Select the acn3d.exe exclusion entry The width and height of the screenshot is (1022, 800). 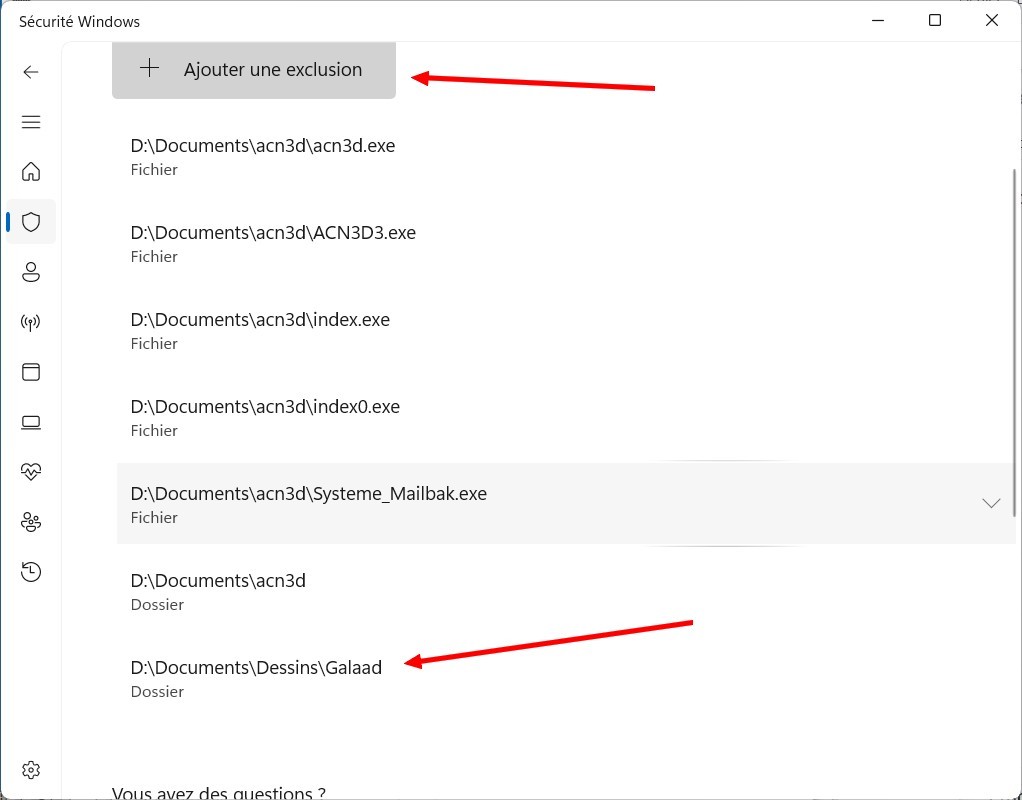[x=263, y=156]
